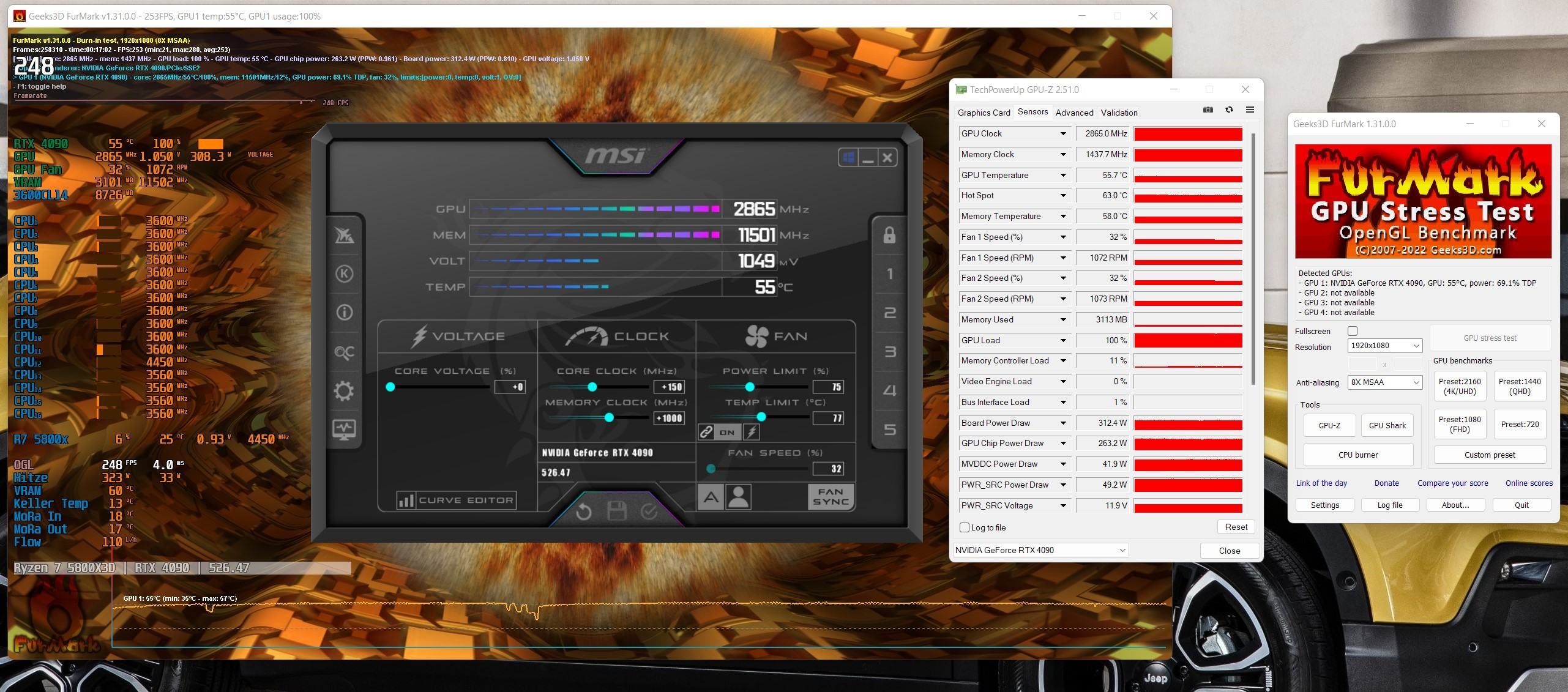Click the GPU-Z Close button
The width and height of the screenshot is (1568, 692).
(1229, 551)
